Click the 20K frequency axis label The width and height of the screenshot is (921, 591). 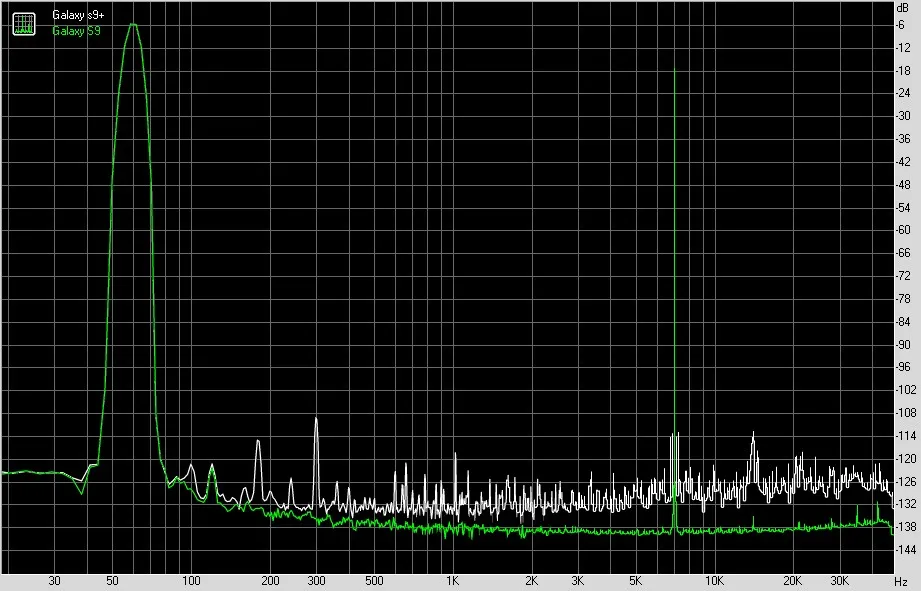pyautogui.click(x=793, y=580)
